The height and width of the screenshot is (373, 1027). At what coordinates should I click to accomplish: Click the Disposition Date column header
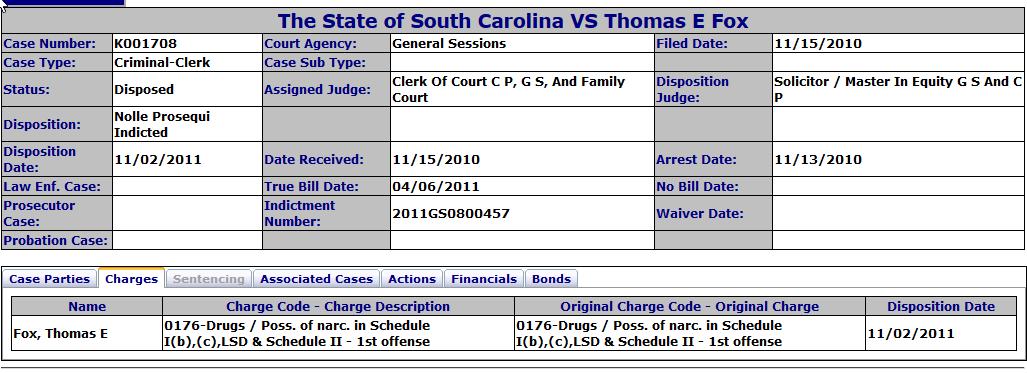tap(941, 306)
